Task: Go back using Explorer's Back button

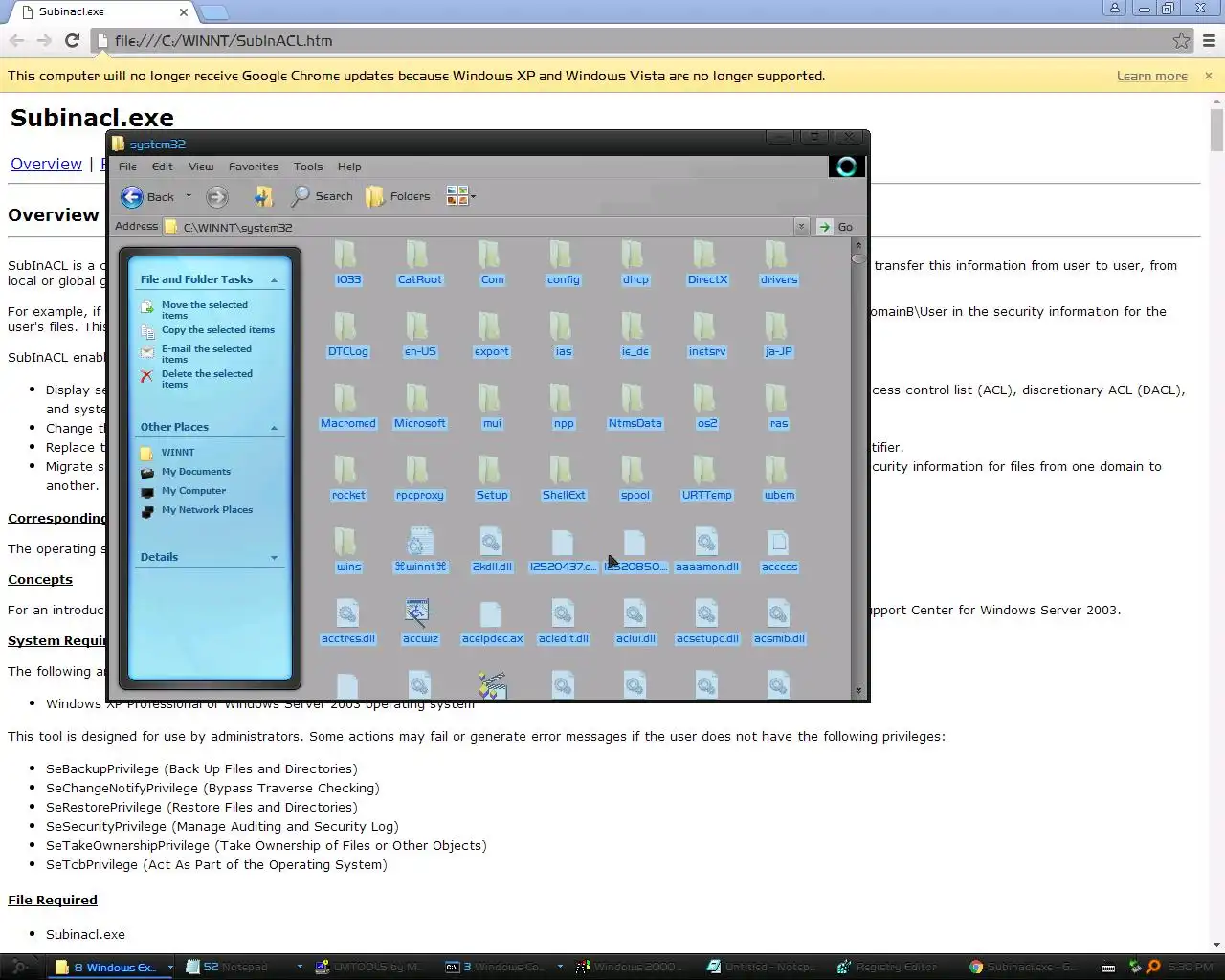Action: click(147, 196)
